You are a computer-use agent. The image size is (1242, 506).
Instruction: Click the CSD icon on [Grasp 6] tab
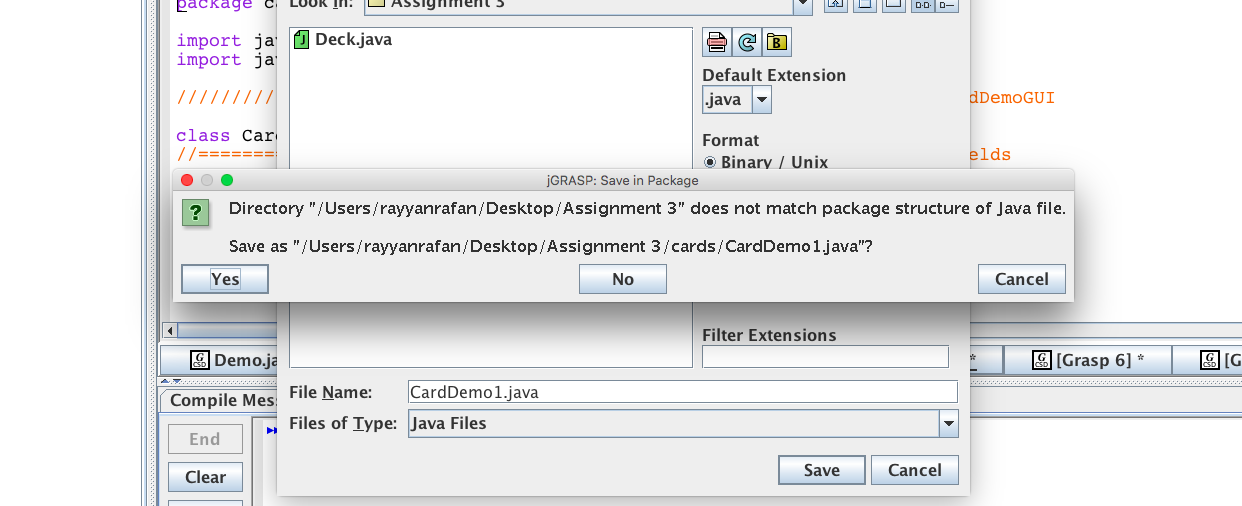click(1042, 360)
